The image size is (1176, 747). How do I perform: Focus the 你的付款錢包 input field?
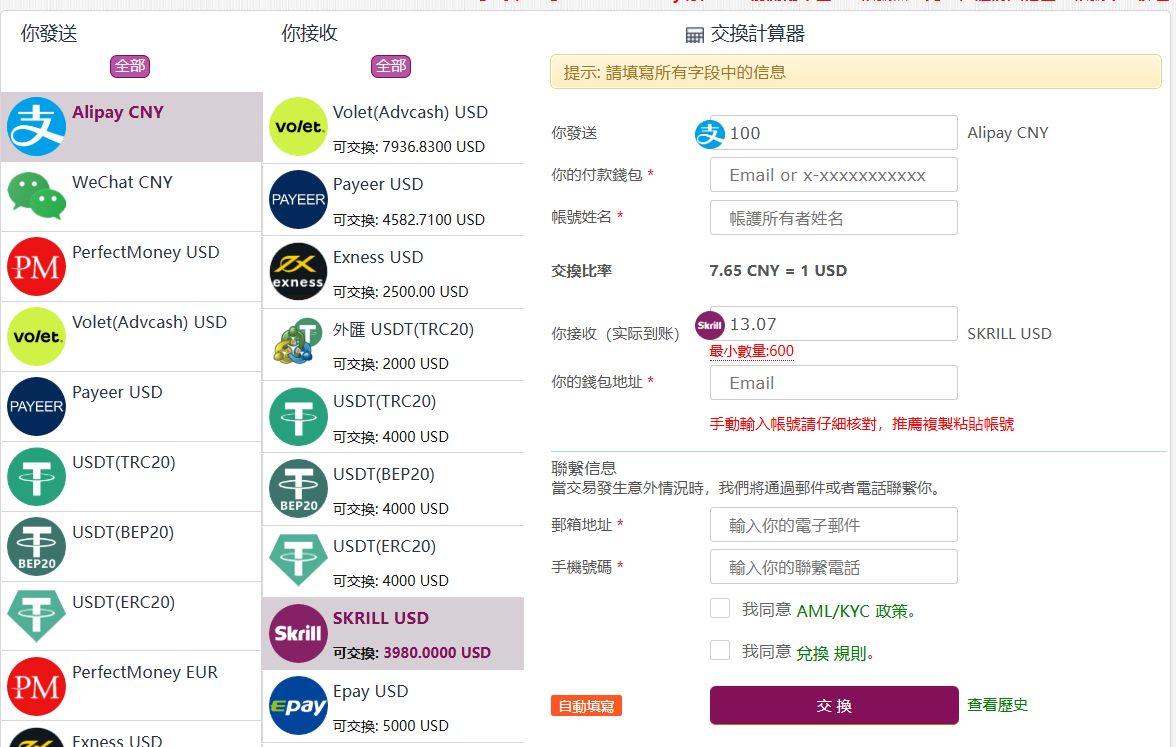[x=833, y=175]
